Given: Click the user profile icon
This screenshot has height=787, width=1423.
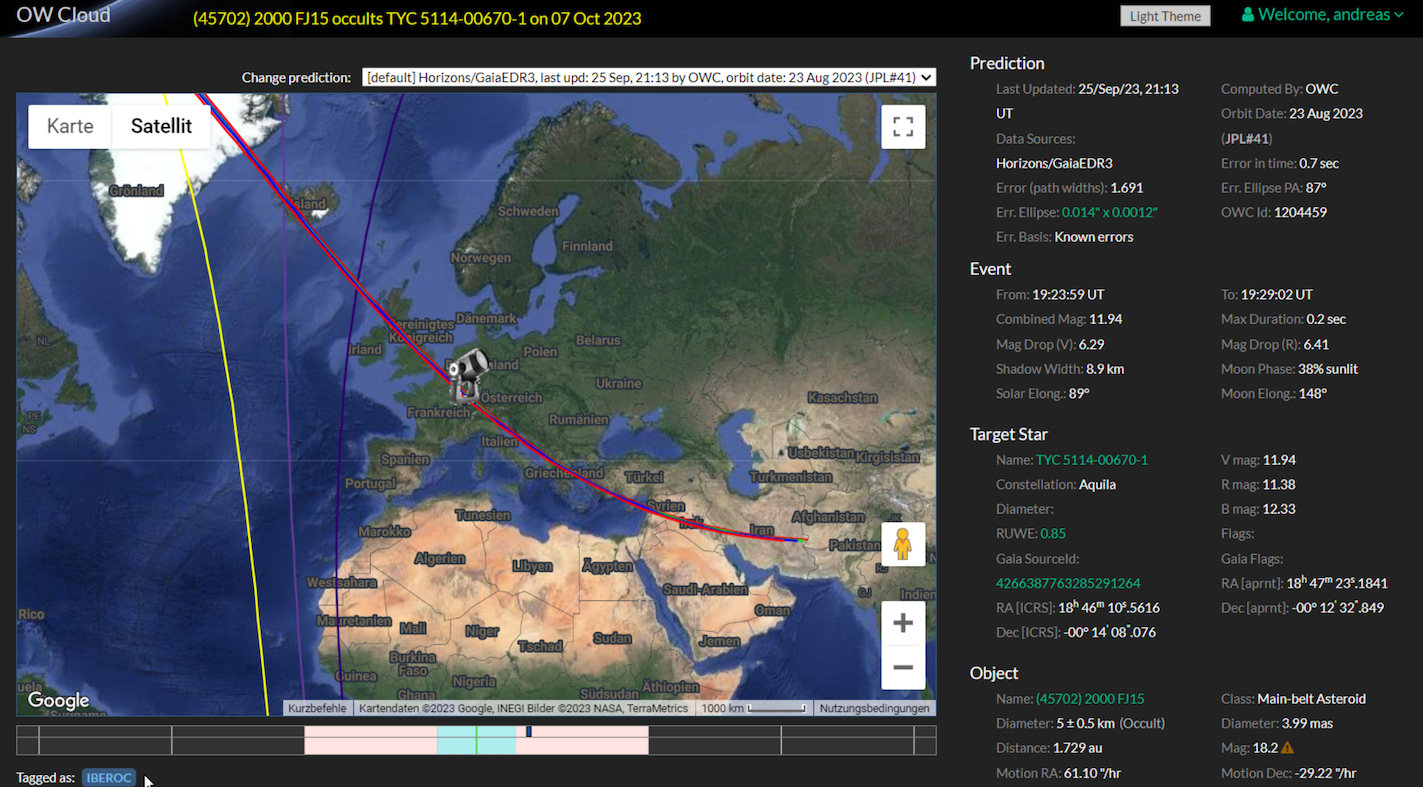Looking at the screenshot, I should click(x=1247, y=15).
